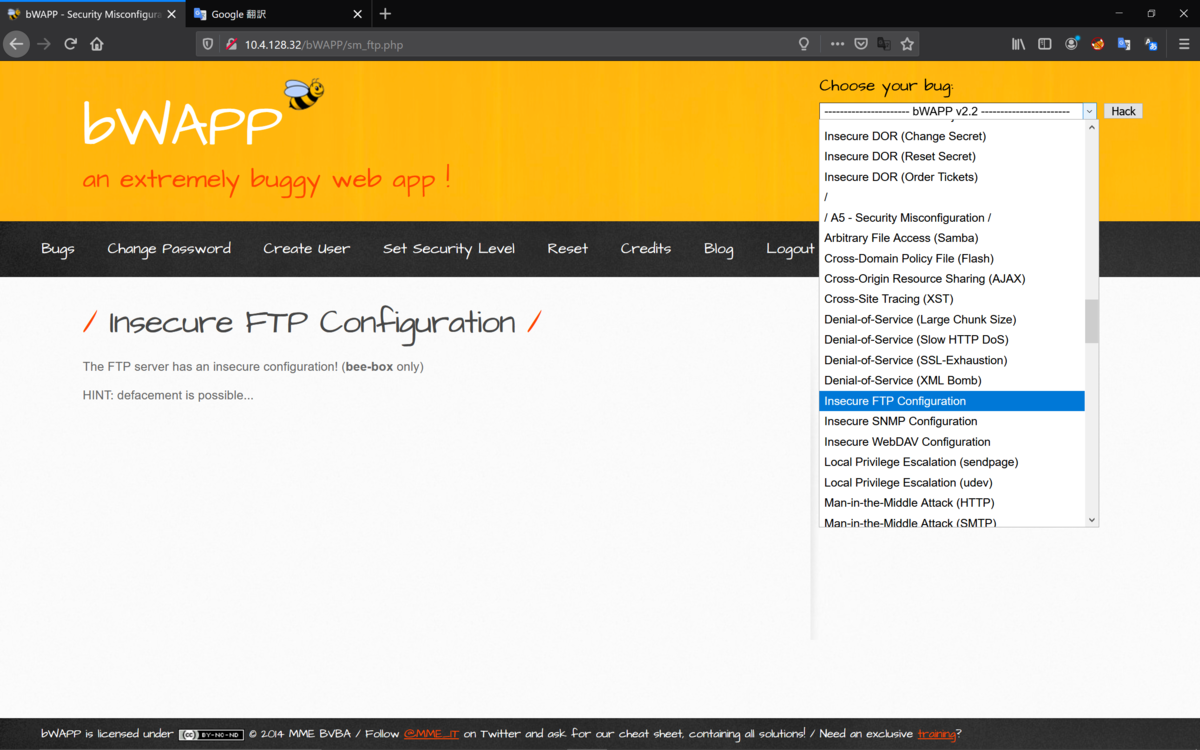The width and height of the screenshot is (1200, 750).
Task: Click the insecure connection lock icon
Action: click(231, 44)
